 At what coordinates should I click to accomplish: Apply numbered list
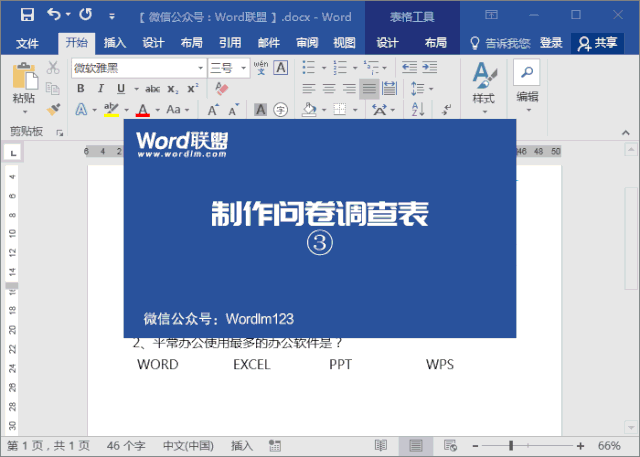pyautogui.click(x=340, y=67)
